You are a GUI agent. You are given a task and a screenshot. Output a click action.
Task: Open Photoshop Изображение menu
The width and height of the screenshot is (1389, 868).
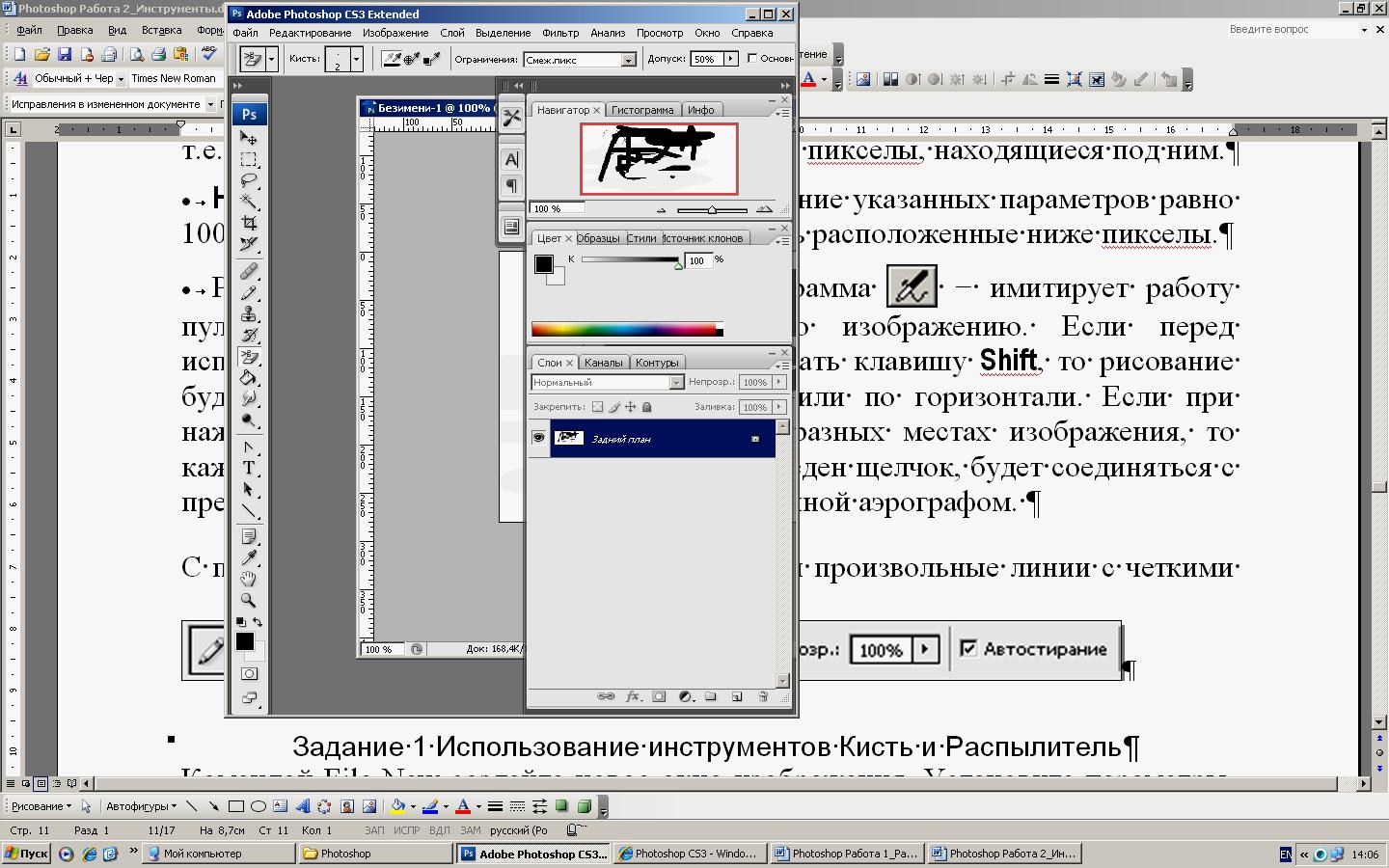click(395, 33)
